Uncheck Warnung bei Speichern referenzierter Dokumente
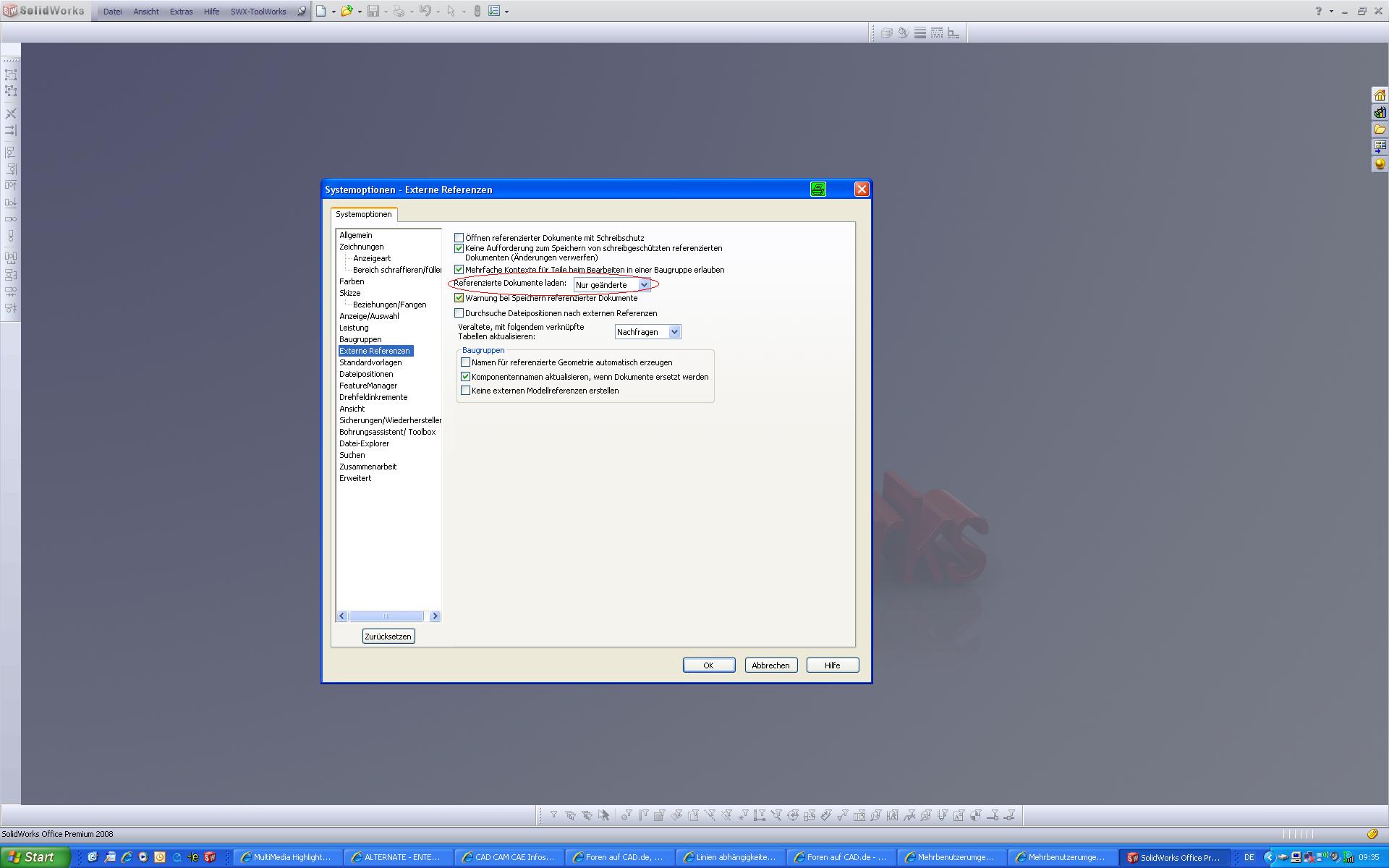1389x868 pixels. pos(459,298)
